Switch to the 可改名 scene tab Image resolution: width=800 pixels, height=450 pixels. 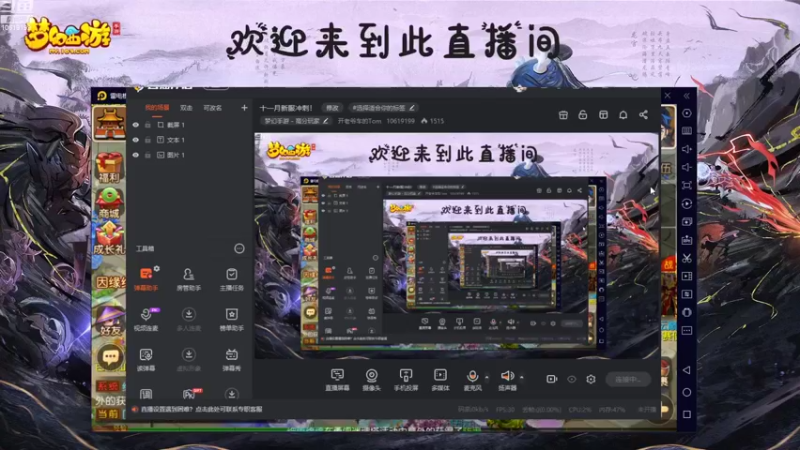[213, 108]
